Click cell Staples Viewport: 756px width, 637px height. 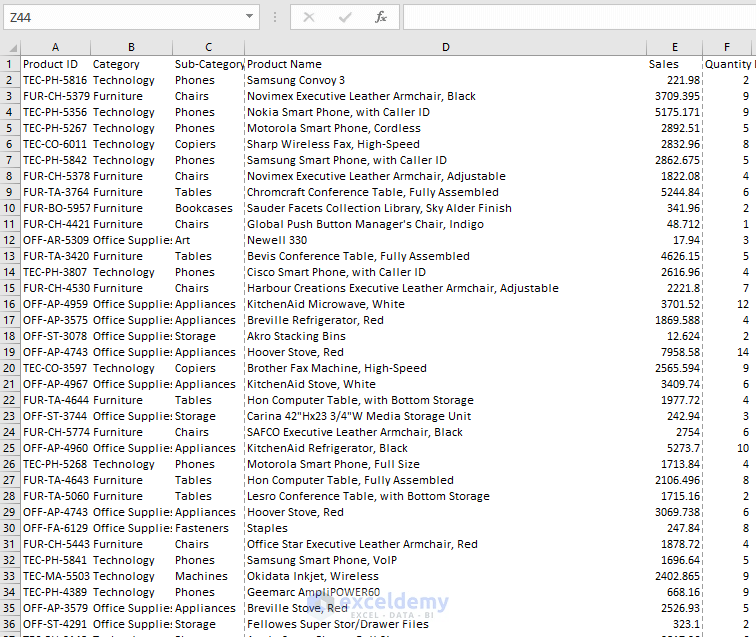[x=446, y=528]
